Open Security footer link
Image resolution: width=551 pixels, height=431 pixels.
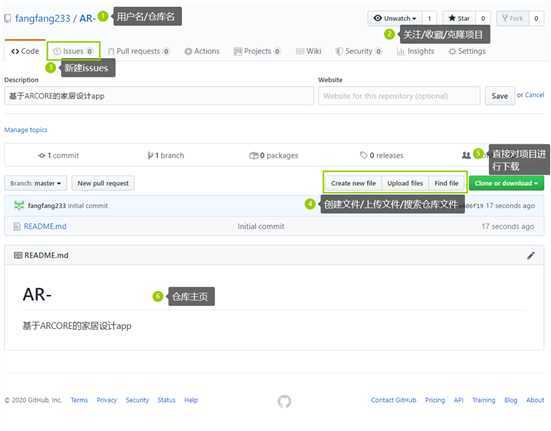pyautogui.click(x=137, y=400)
